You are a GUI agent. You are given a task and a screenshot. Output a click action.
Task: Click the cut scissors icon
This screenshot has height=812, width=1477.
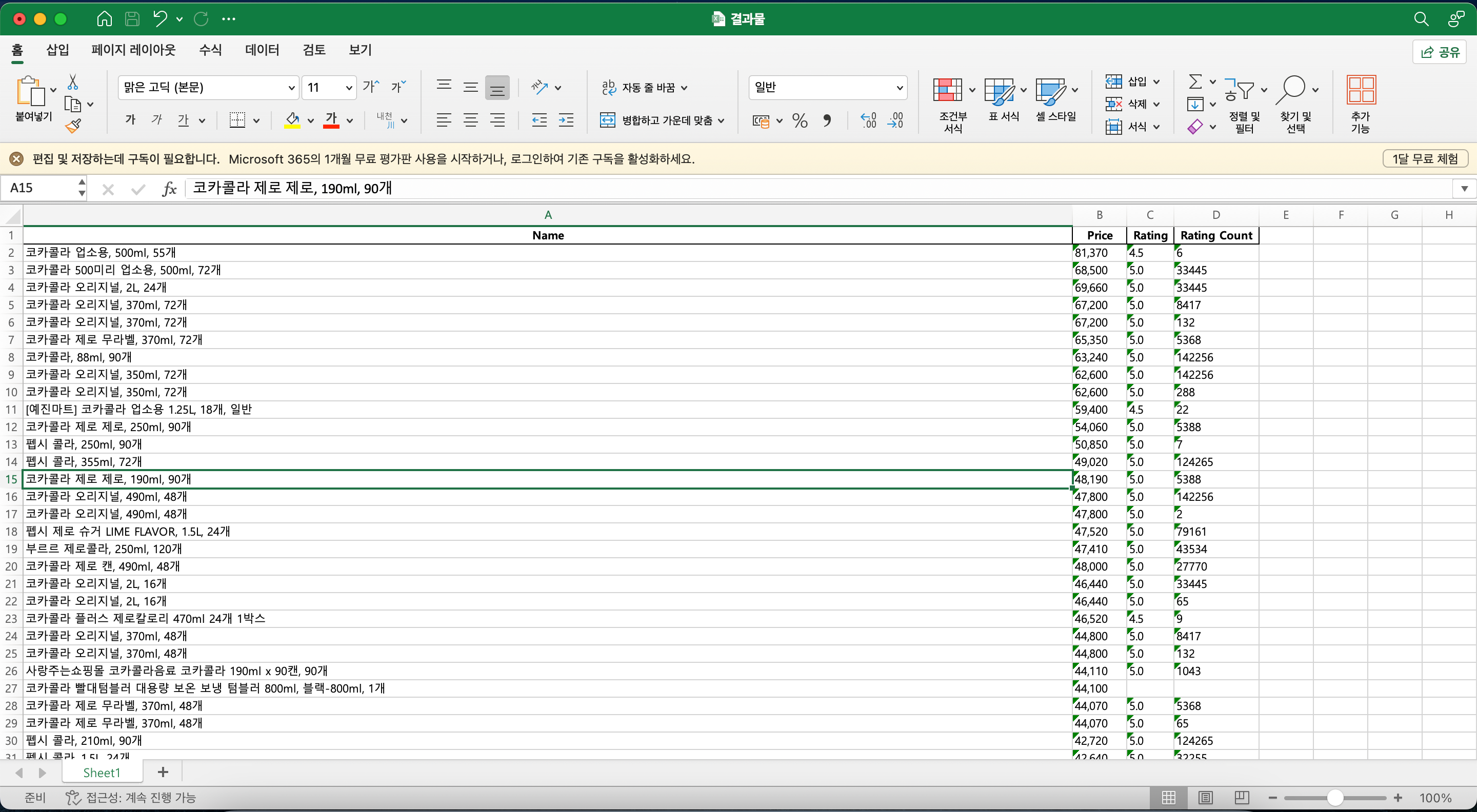[73, 82]
